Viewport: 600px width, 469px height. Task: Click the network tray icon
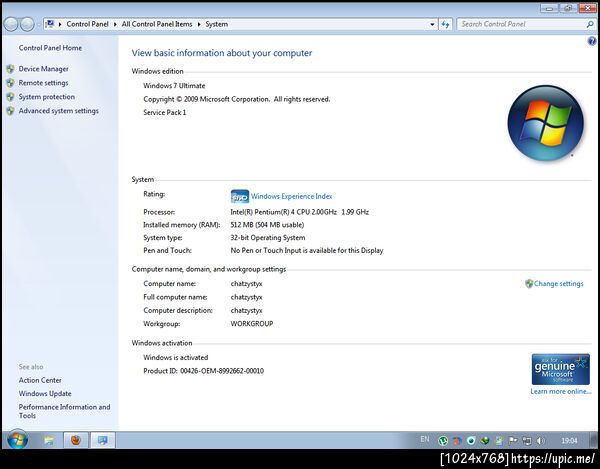click(527, 441)
